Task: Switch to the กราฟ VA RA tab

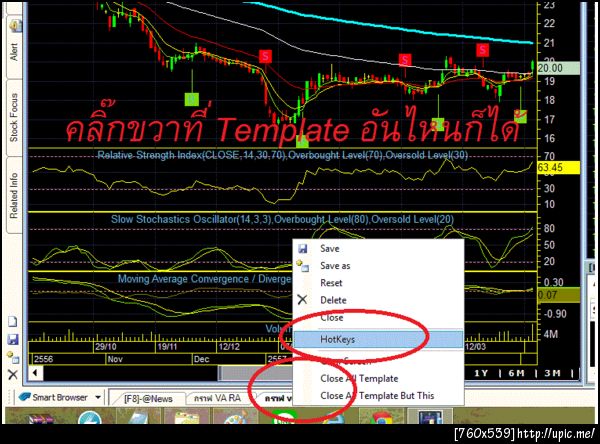Action: (218, 398)
